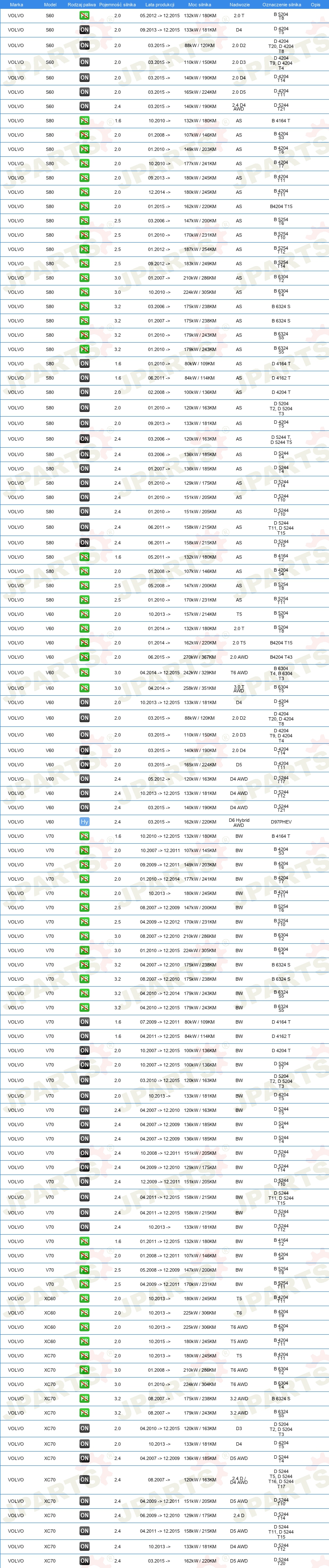Click the Pojemność silnika column header
Image resolution: width=329 pixels, height=1568 pixels.
(117, 4)
